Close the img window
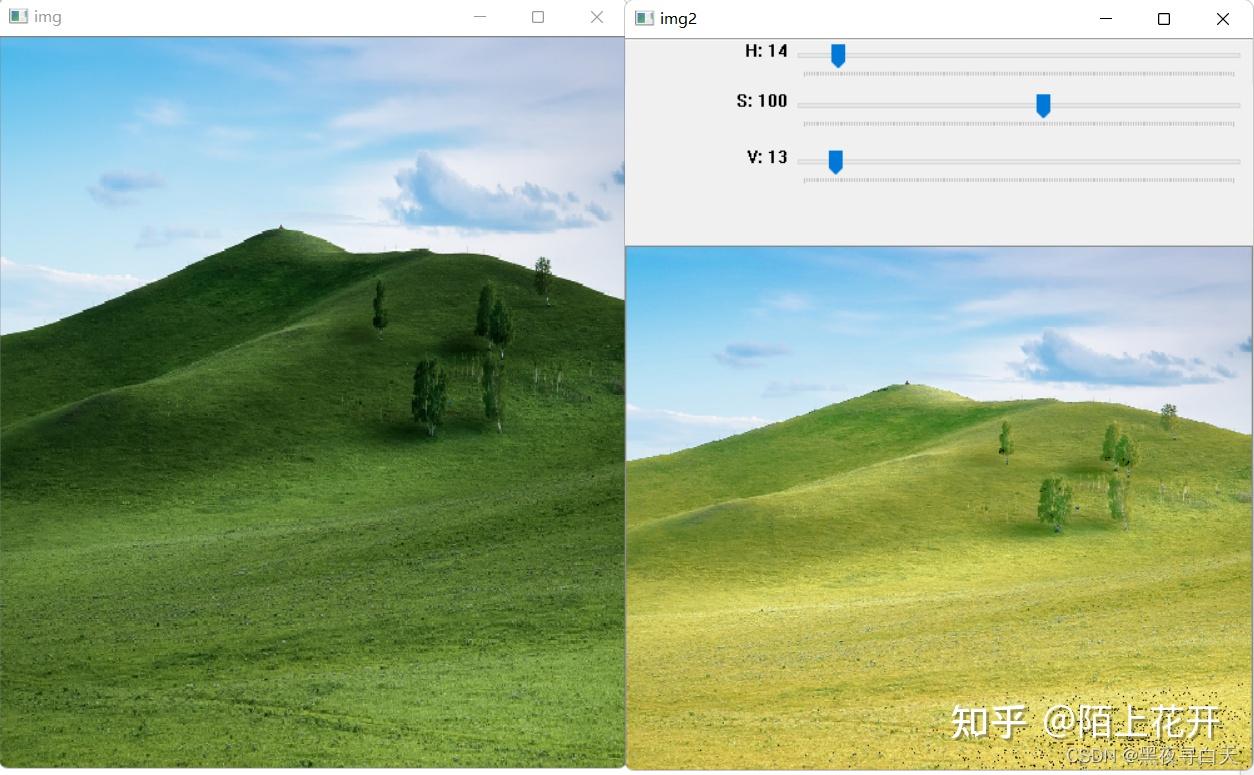 pos(596,16)
